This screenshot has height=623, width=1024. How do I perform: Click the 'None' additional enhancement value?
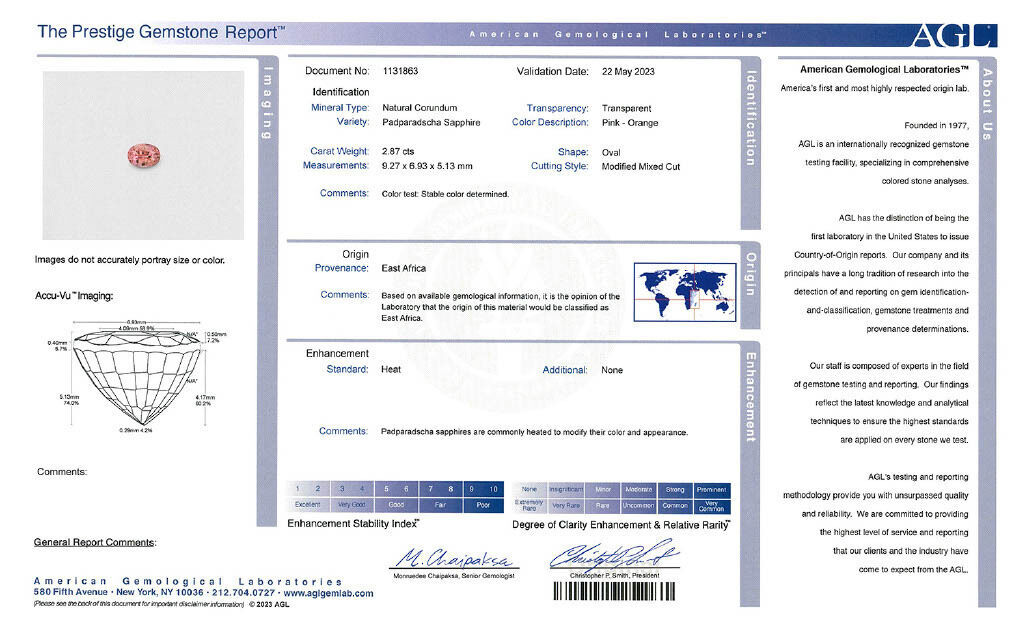[612, 370]
